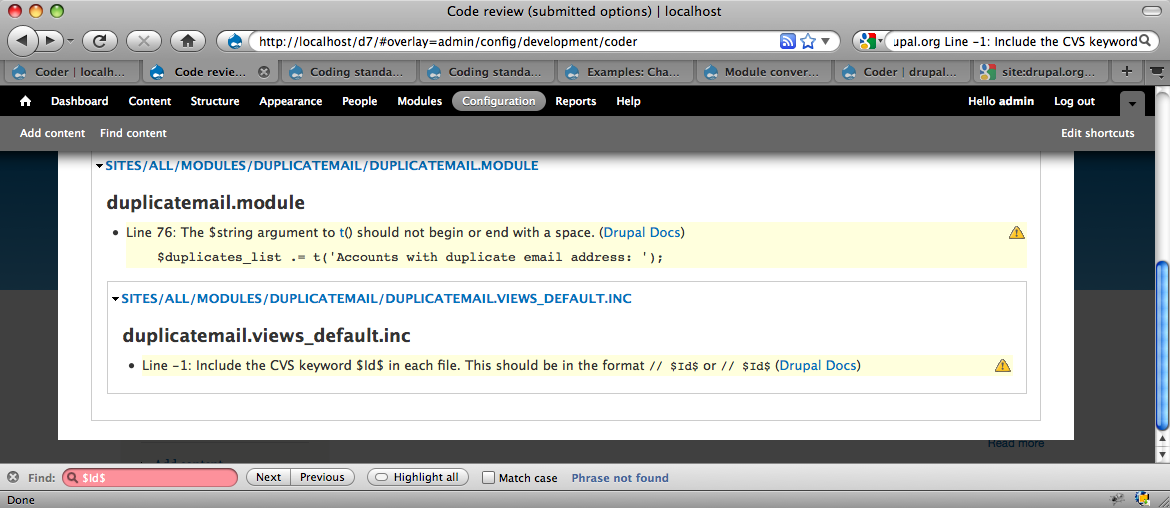Collapse the DUPLICATEMAIL.VIEWS_DEFAULT.INC fieldset

376,298
